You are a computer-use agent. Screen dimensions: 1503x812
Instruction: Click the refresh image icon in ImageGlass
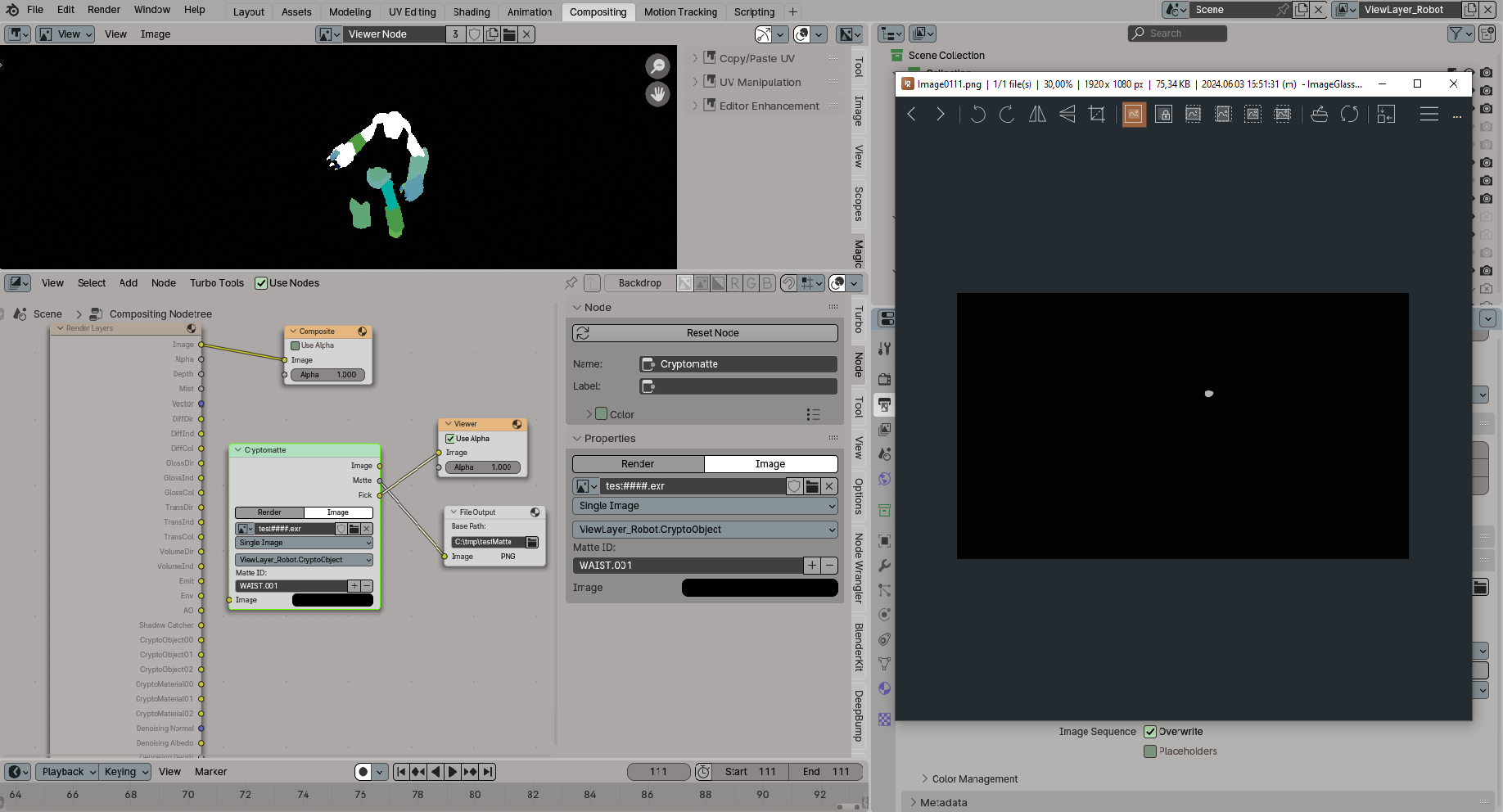click(1349, 115)
